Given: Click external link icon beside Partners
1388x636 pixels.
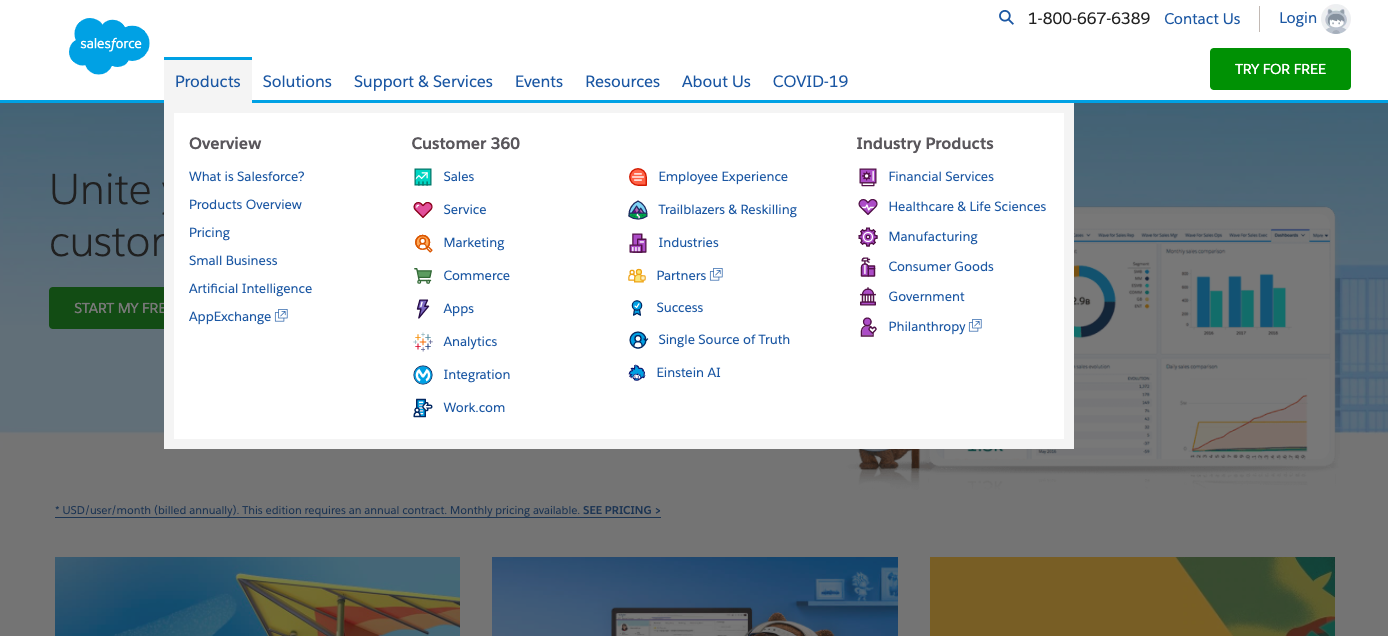Looking at the screenshot, I should pos(717,275).
